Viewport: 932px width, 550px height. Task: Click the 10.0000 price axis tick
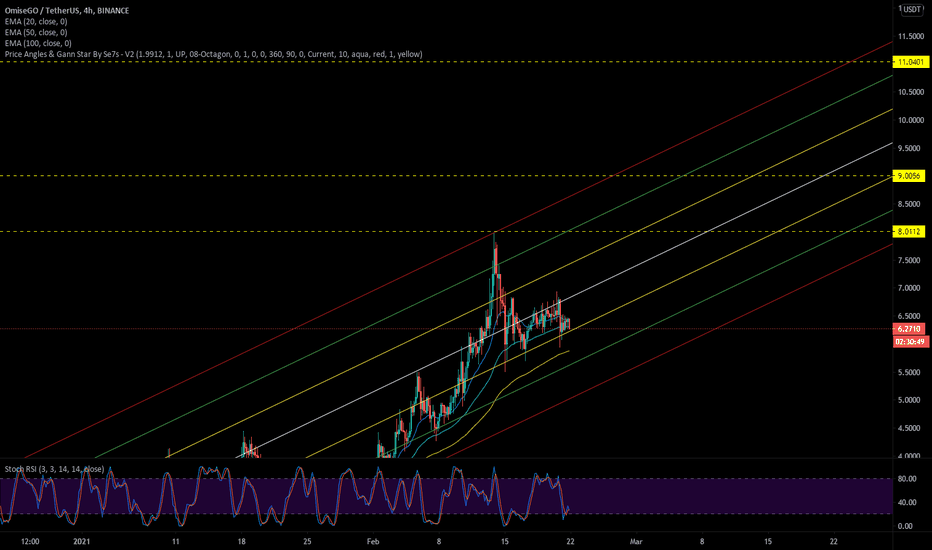coord(911,120)
